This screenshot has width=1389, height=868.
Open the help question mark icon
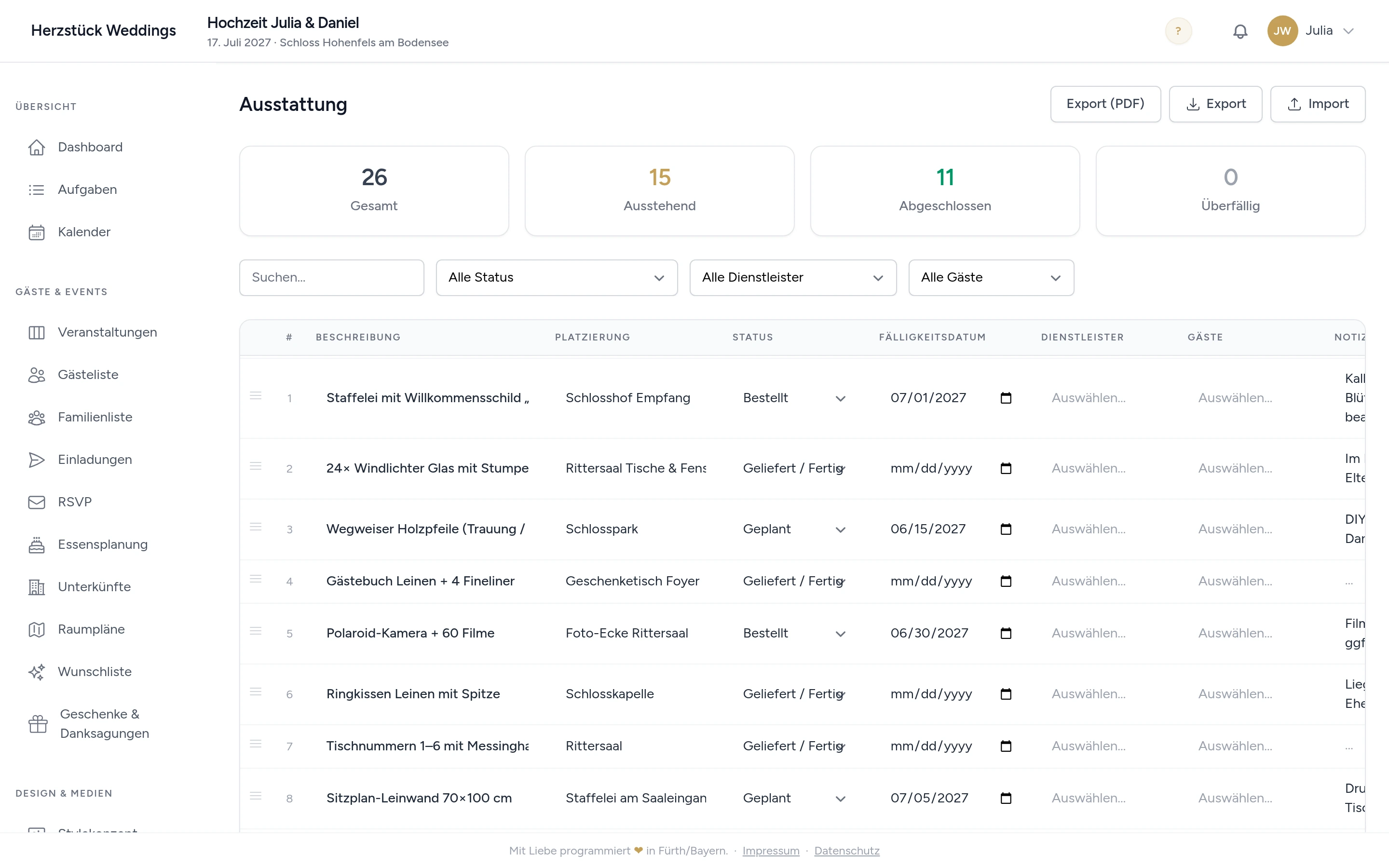click(x=1178, y=31)
